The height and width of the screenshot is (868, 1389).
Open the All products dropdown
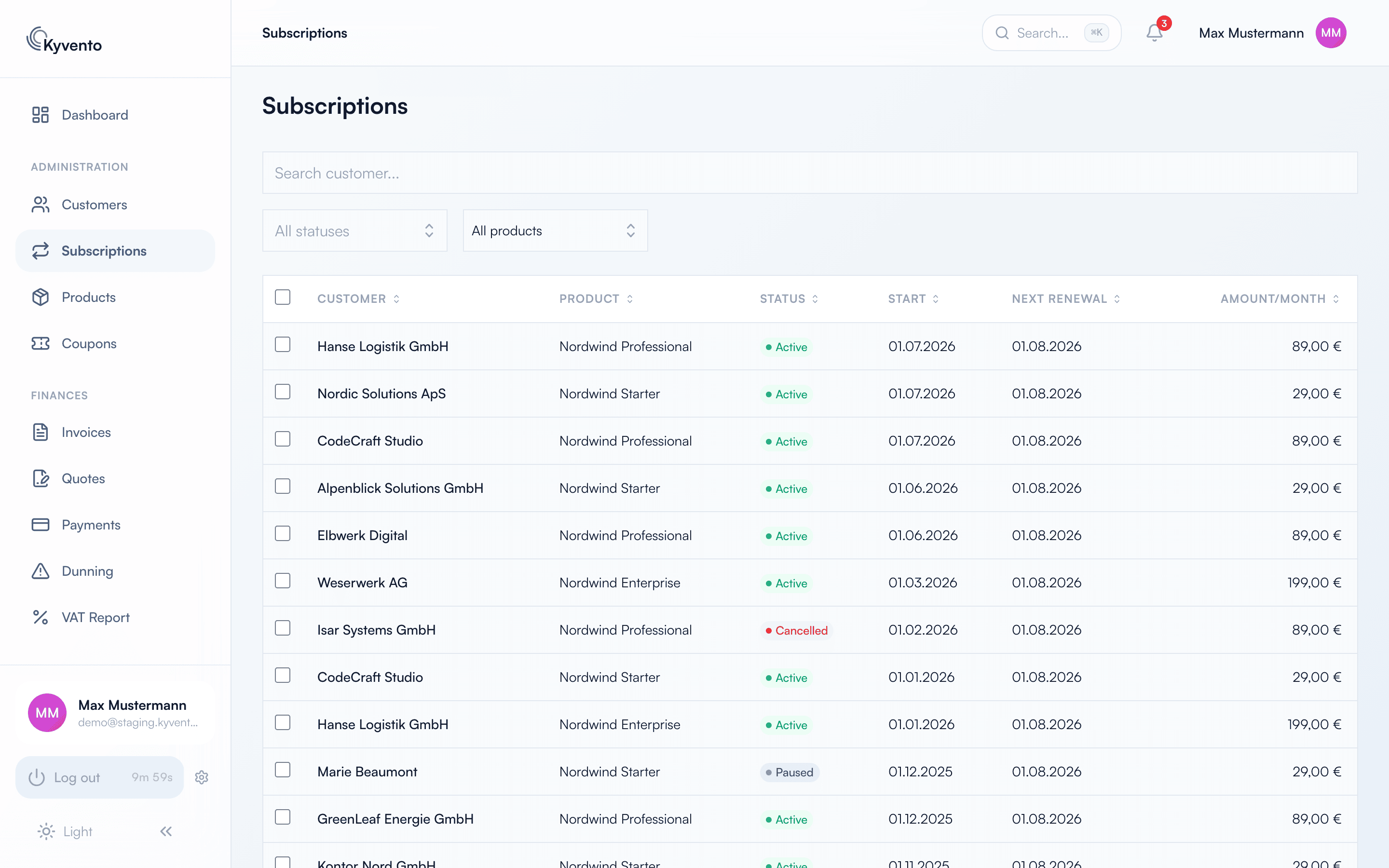[555, 231]
